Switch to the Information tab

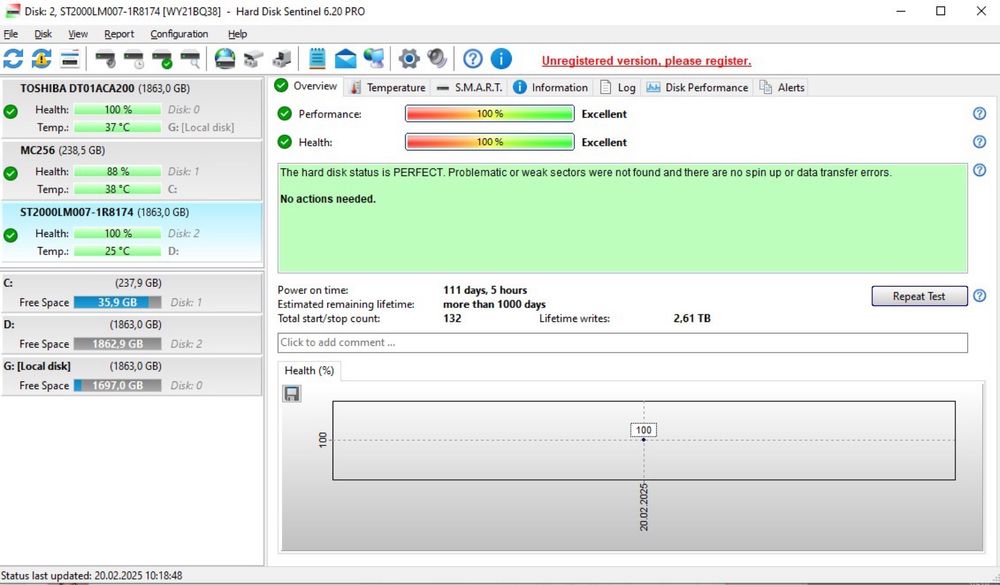[550, 87]
